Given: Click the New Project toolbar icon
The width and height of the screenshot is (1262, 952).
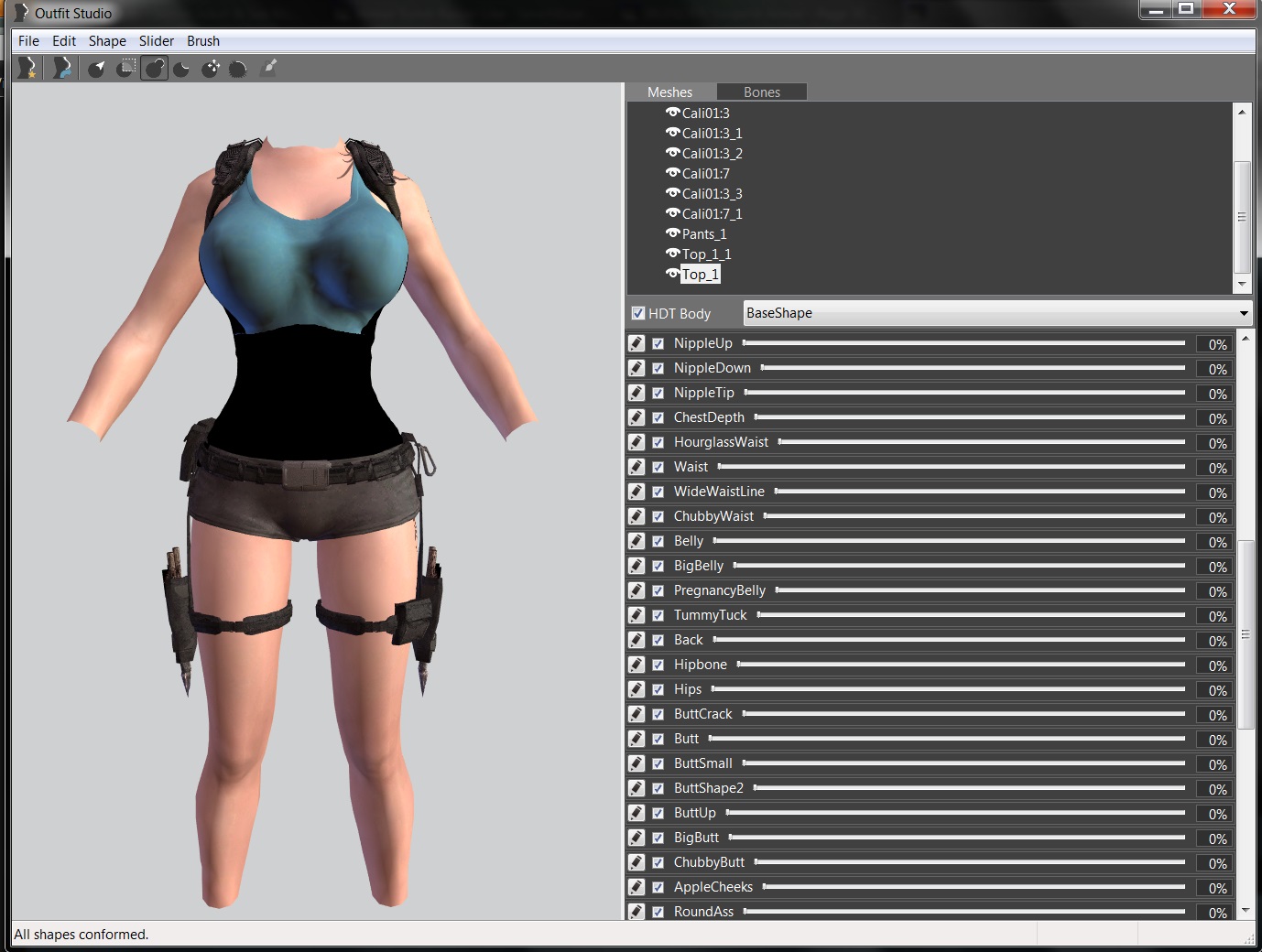Looking at the screenshot, I should click(27, 68).
